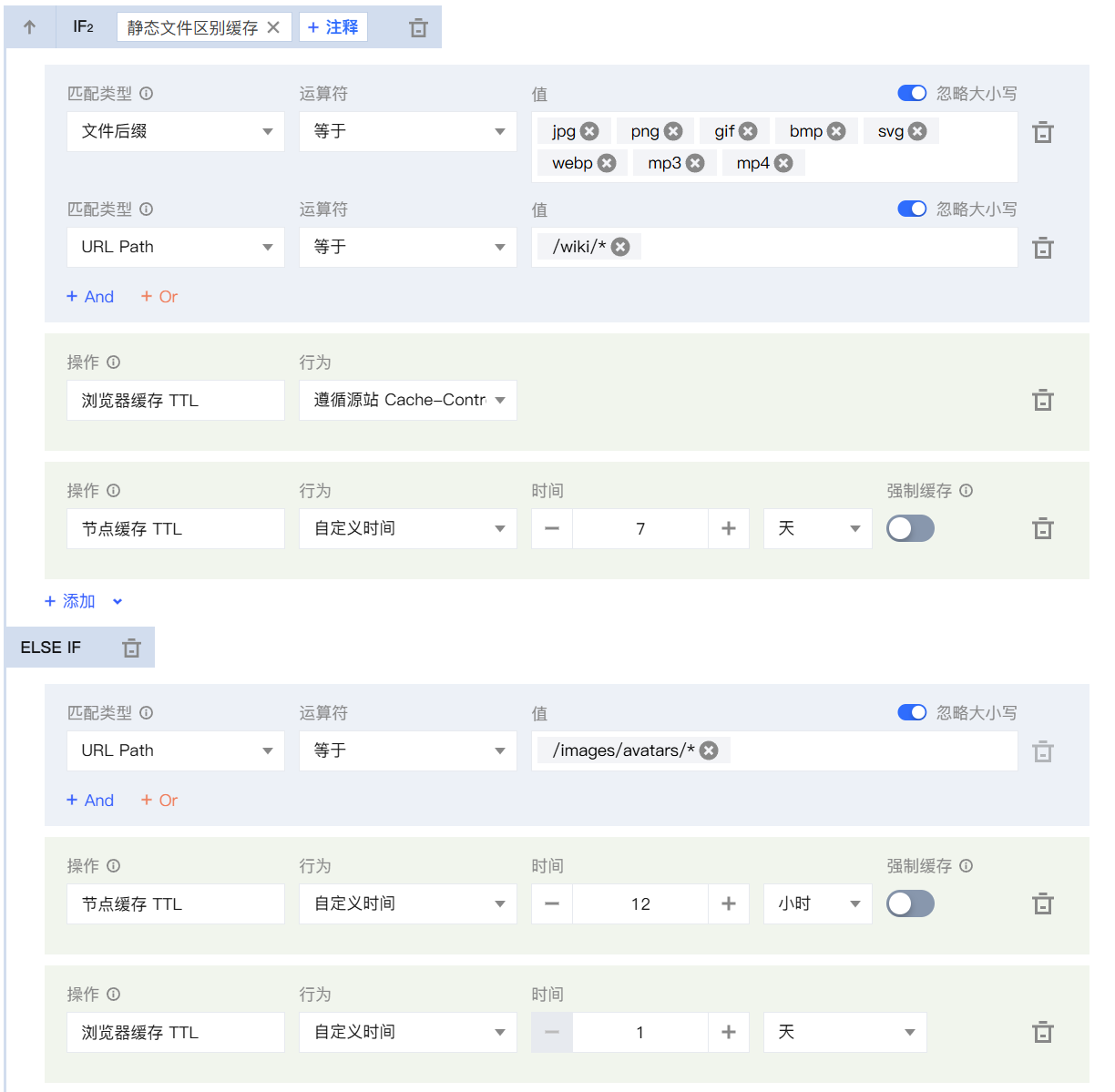Remove the /images/avatars/* path tag
The height and width of the screenshot is (1092, 1115).
tap(709, 750)
